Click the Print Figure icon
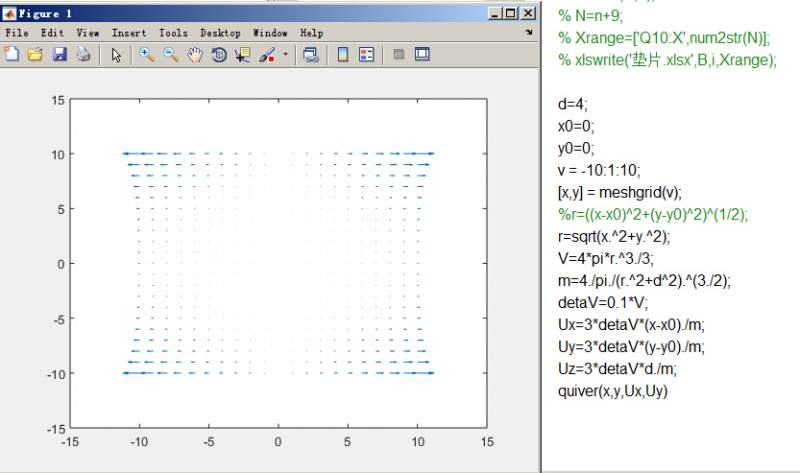Screen dimensions: 800x473 [84, 54]
